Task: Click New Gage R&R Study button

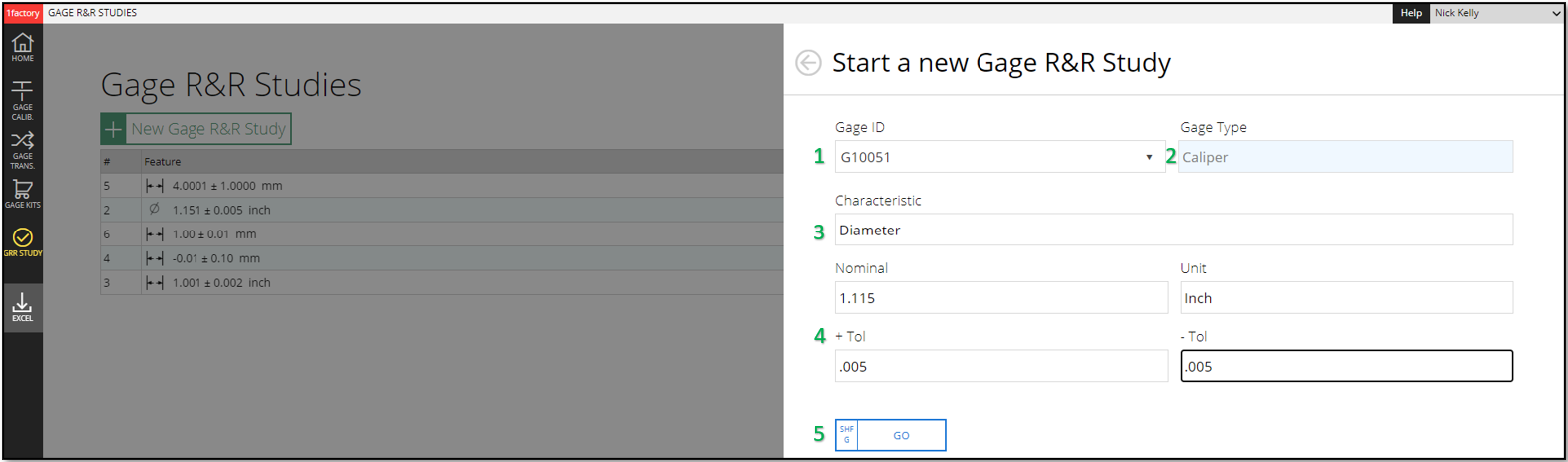Action: [196, 129]
